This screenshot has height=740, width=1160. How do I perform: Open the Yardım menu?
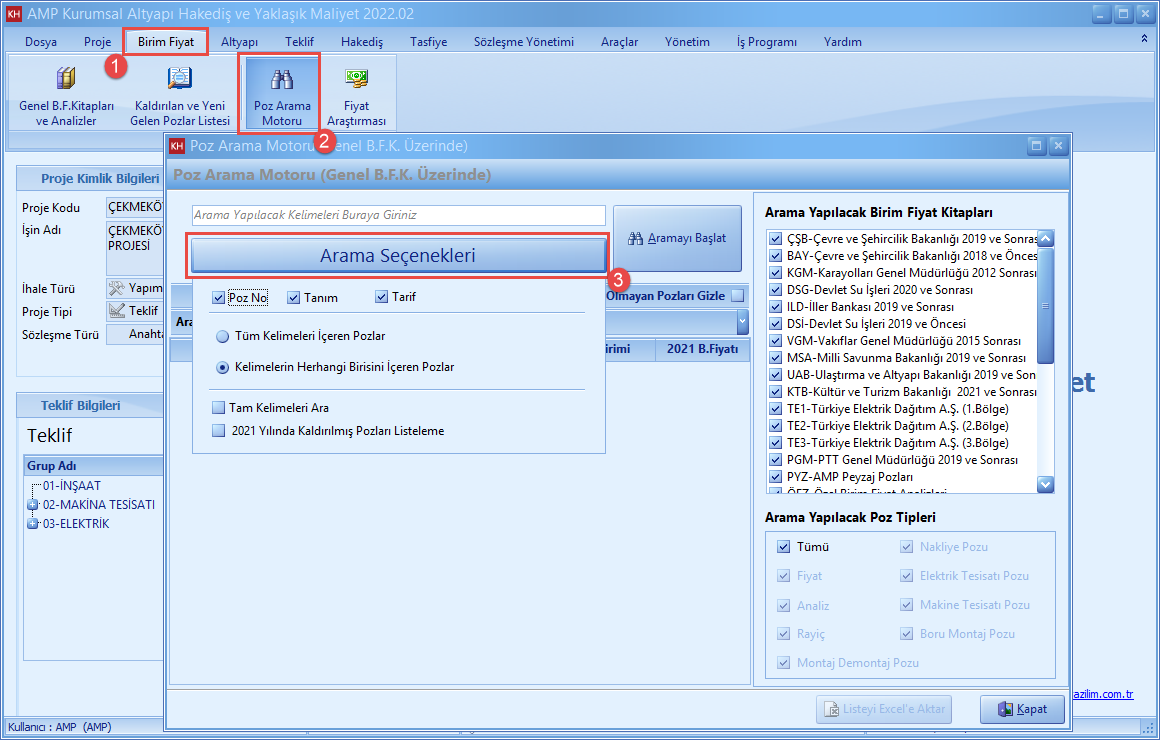tap(843, 41)
